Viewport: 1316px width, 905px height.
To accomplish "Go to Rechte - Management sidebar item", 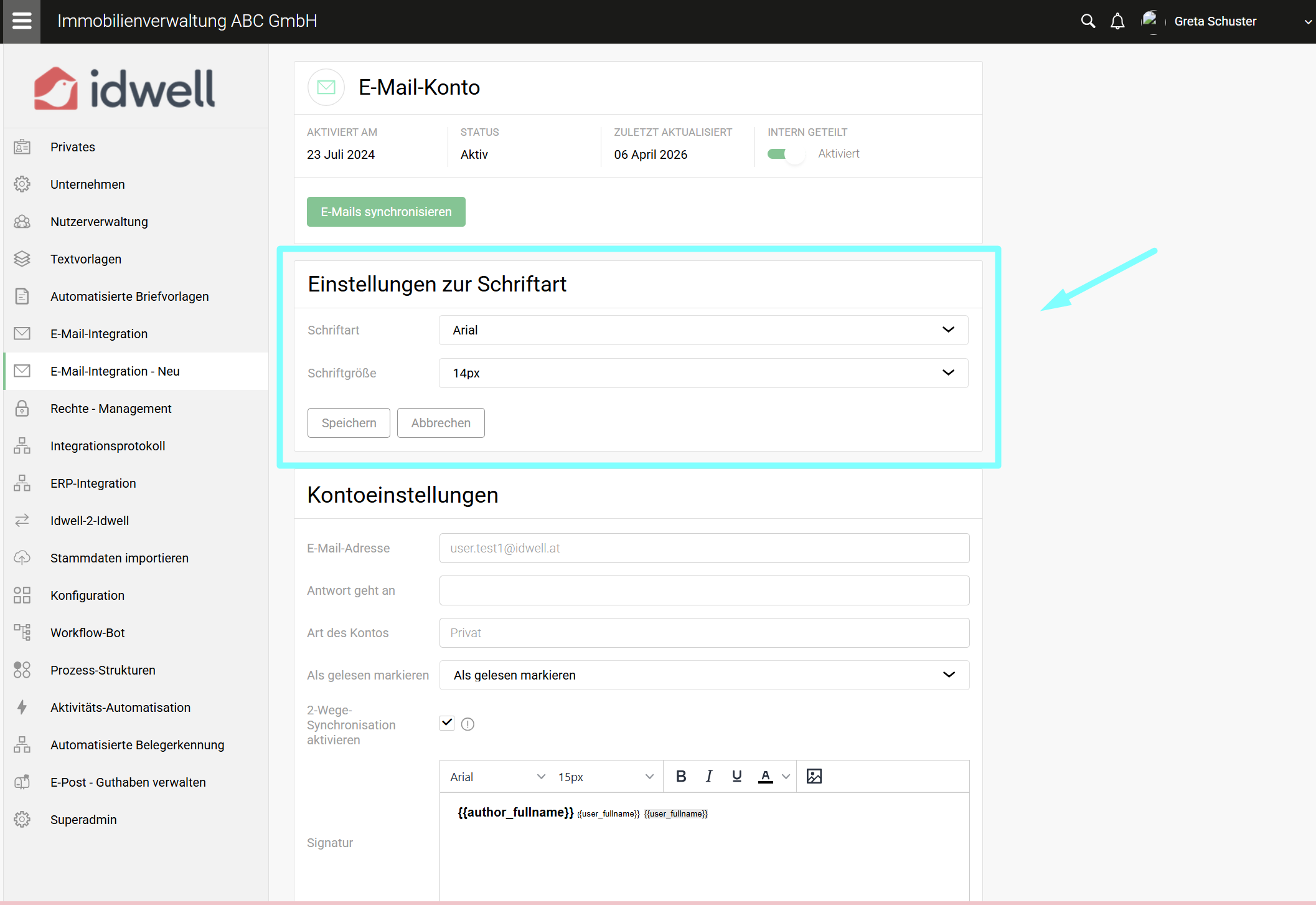I will pos(111,409).
